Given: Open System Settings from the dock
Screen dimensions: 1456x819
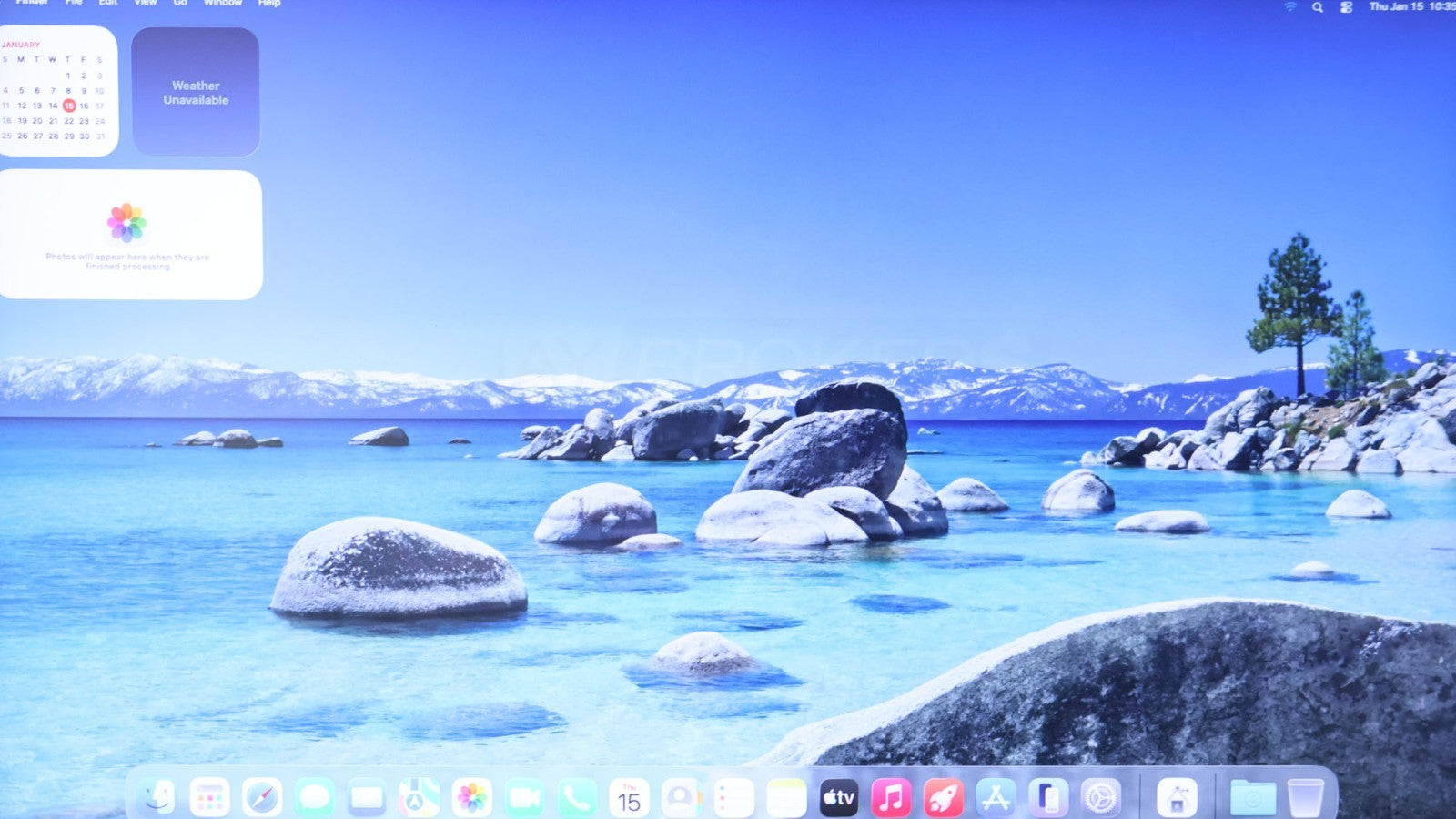Looking at the screenshot, I should 1100,798.
